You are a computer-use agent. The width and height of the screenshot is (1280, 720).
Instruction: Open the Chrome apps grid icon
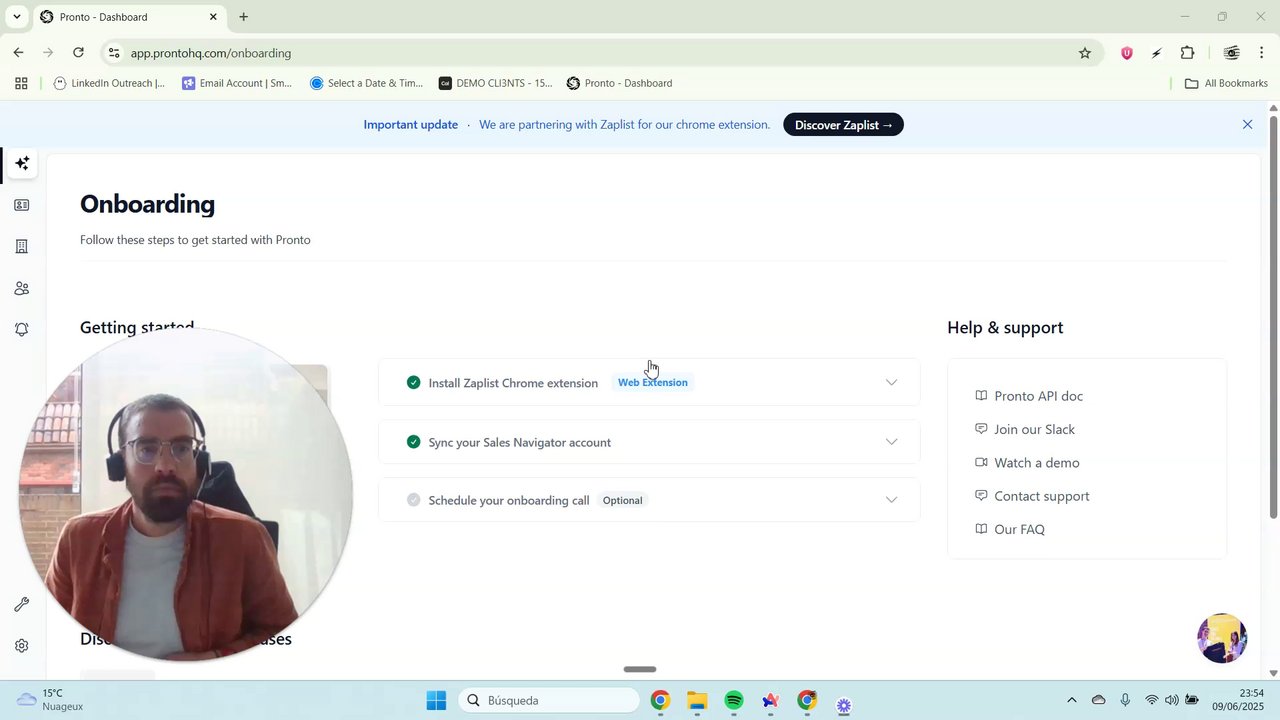pos(21,83)
